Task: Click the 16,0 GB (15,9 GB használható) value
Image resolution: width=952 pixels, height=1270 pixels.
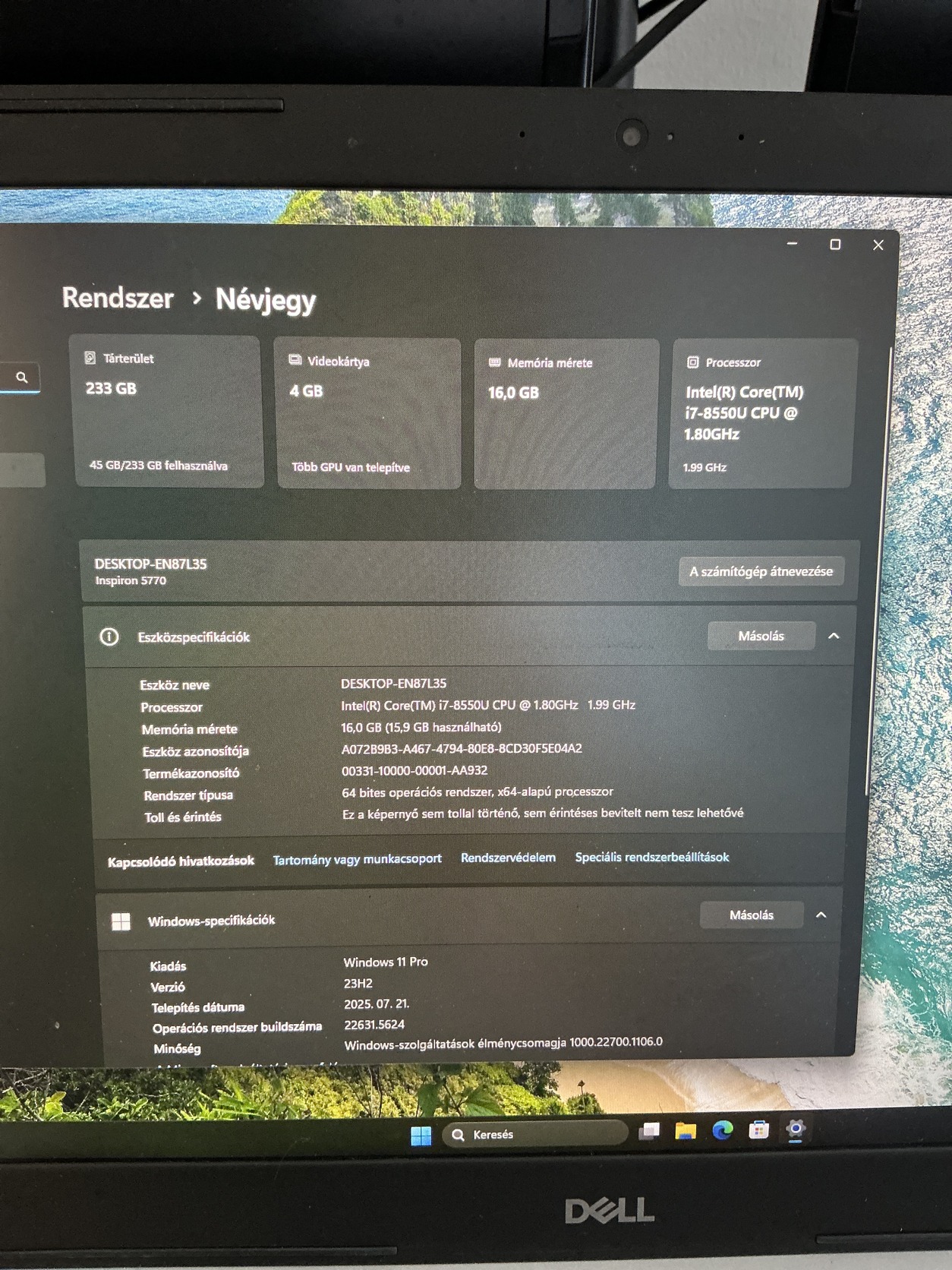Action: 421,727
